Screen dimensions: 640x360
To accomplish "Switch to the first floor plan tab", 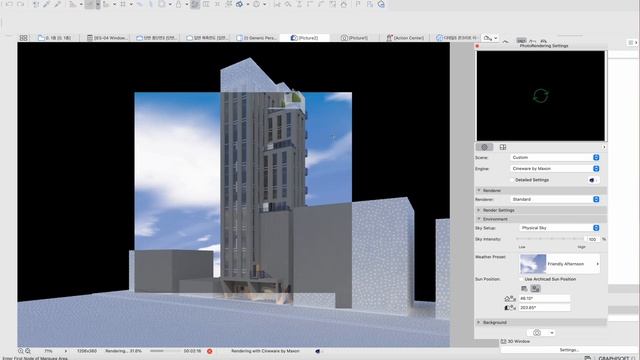I will (54, 38).
